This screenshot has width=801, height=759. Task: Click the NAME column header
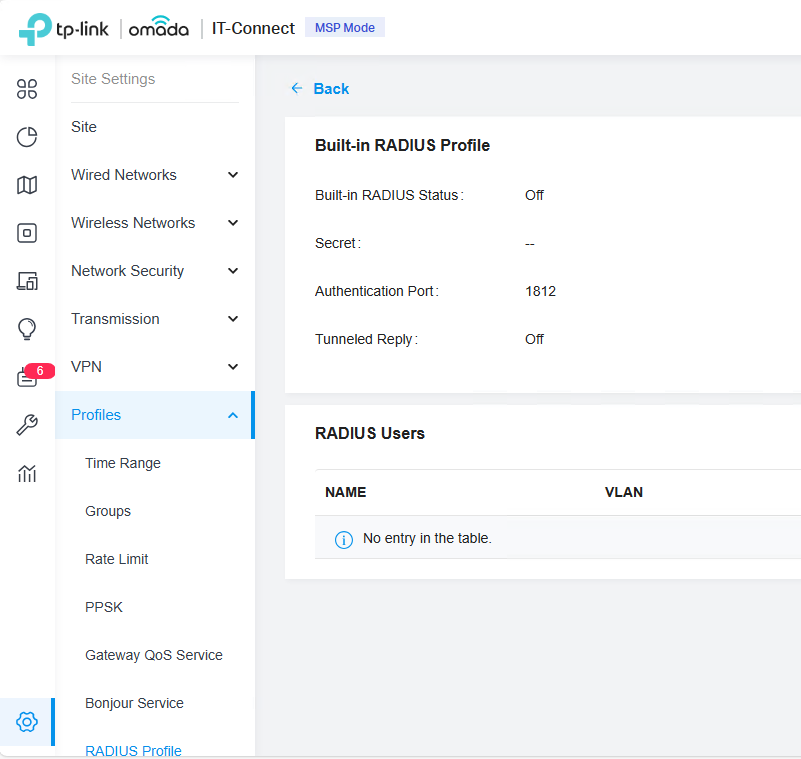346,492
